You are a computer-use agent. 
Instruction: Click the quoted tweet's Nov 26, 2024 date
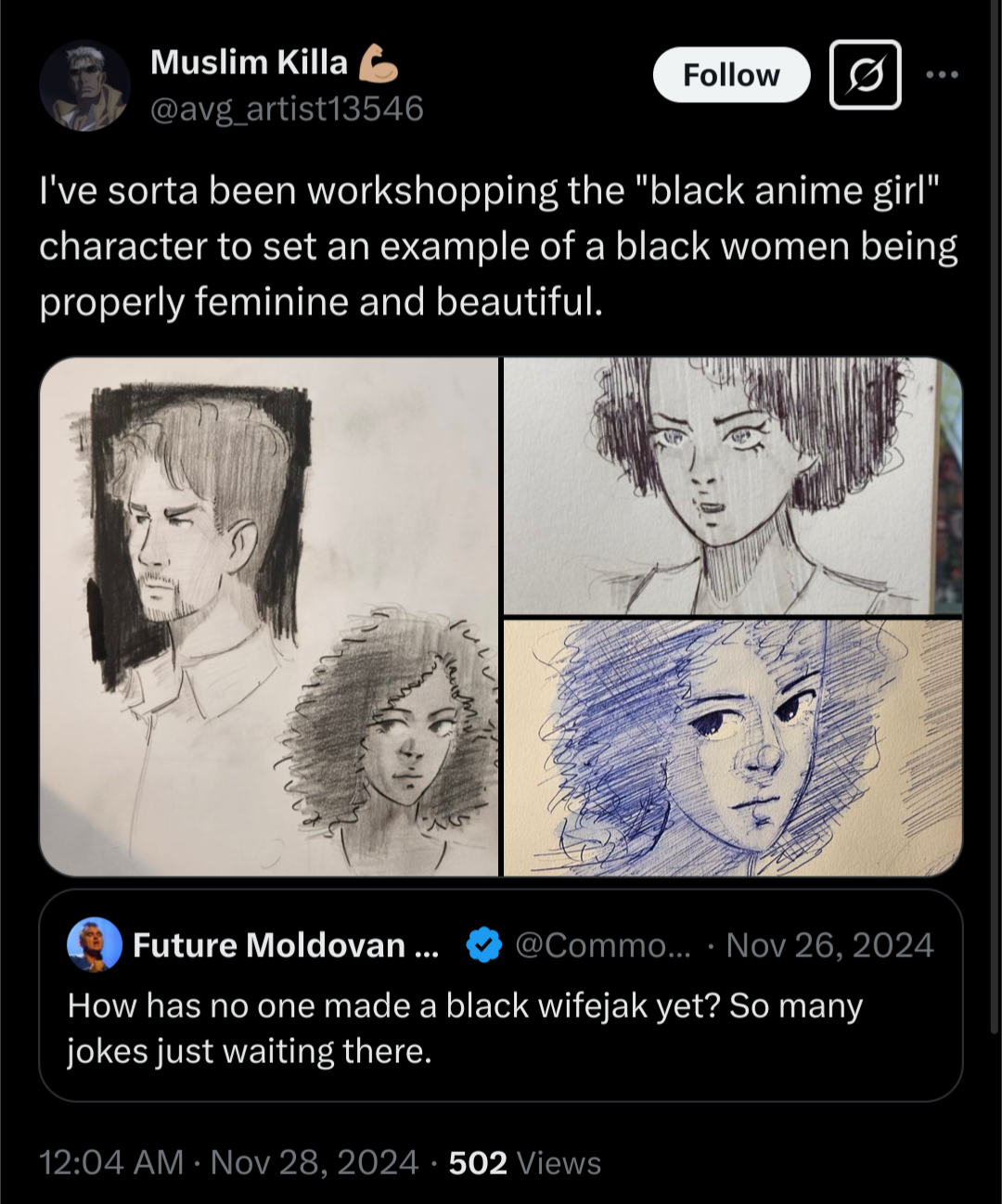[x=829, y=945]
